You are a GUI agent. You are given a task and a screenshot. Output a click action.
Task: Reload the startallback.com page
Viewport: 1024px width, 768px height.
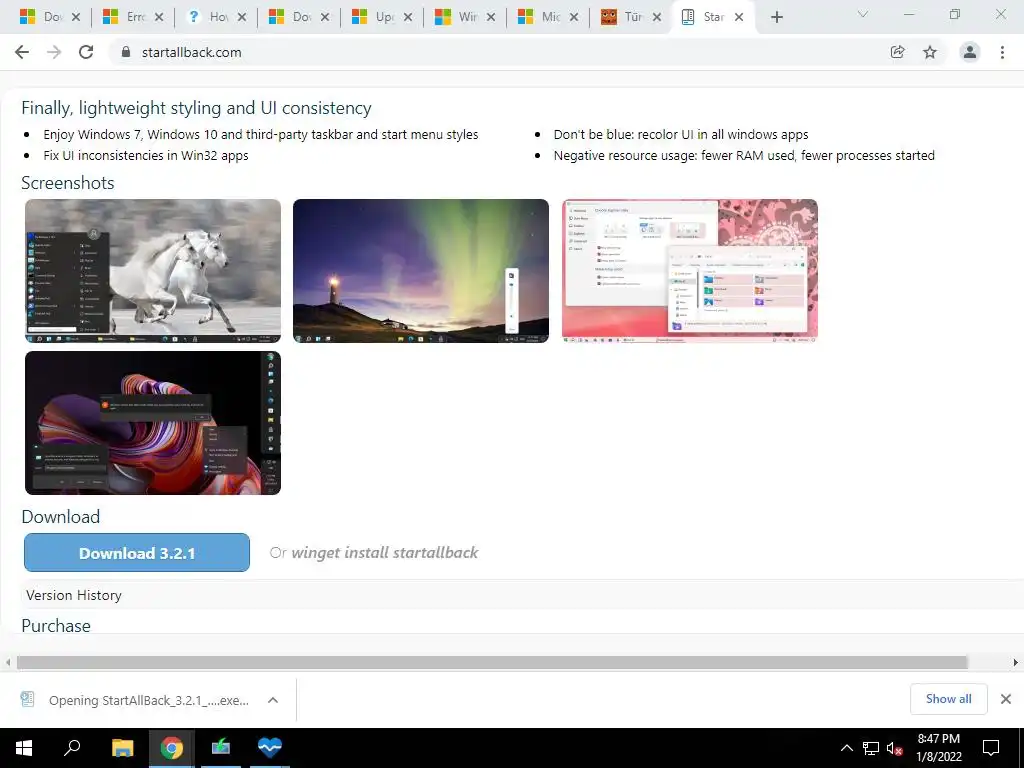pos(86,52)
